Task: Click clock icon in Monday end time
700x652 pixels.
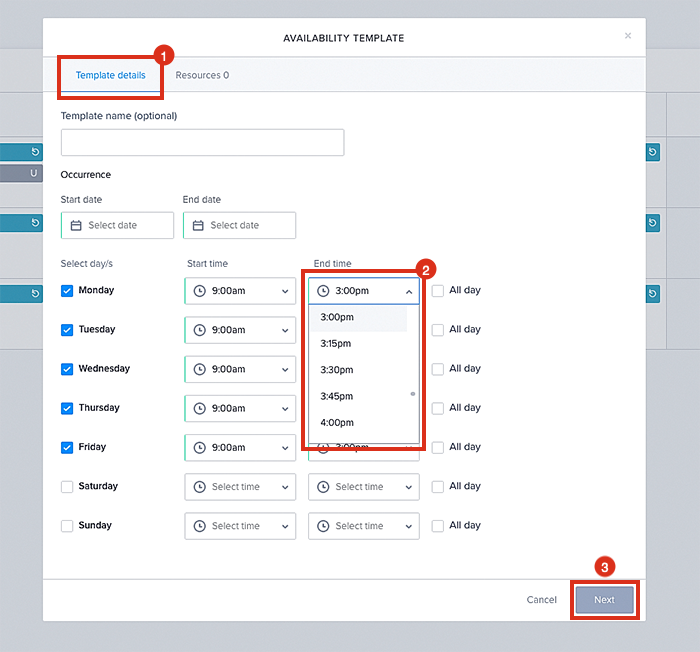Action: [x=323, y=291]
